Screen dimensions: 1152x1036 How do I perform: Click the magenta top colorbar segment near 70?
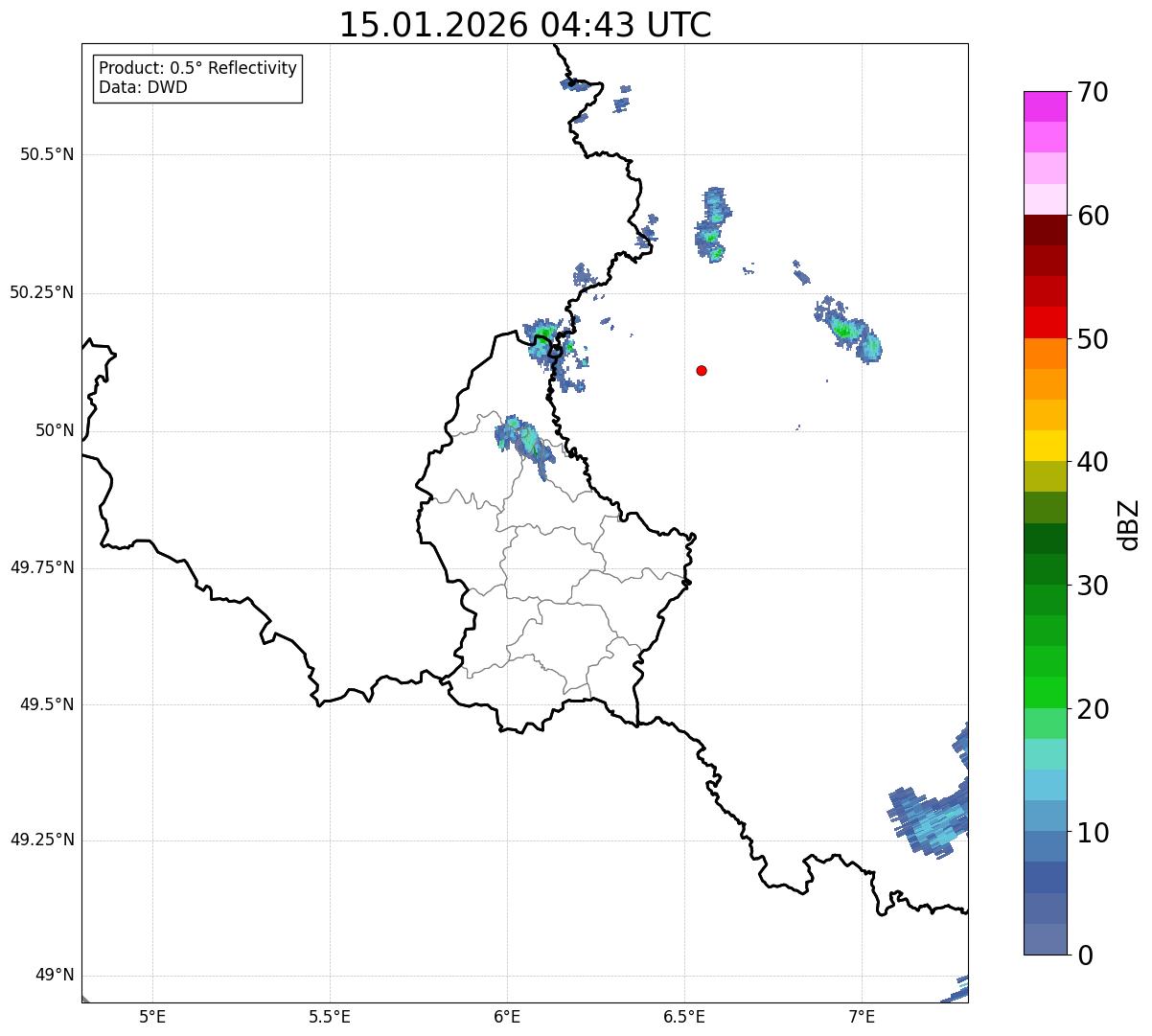point(1045,106)
